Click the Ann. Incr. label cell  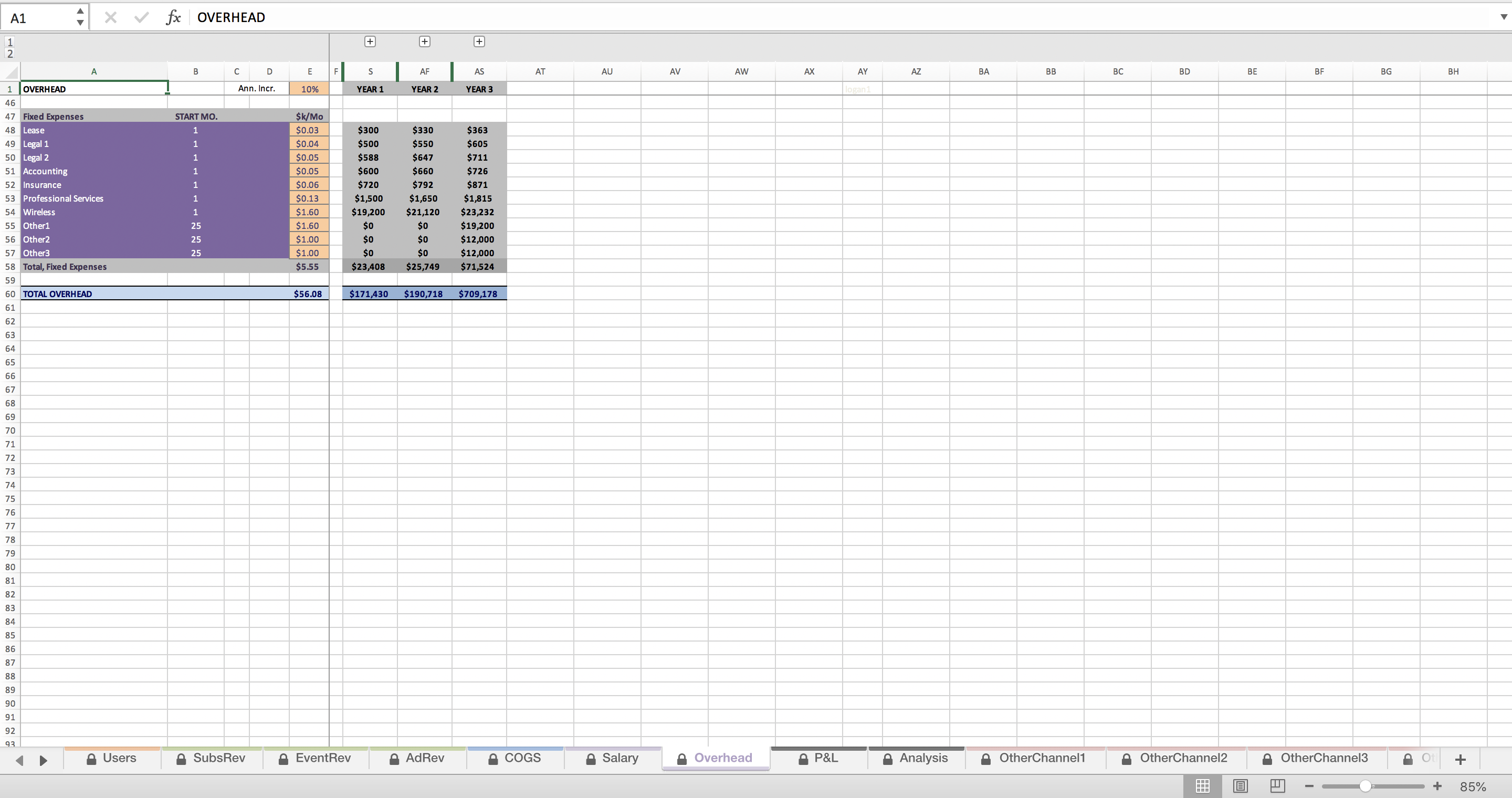click(257, 89)
